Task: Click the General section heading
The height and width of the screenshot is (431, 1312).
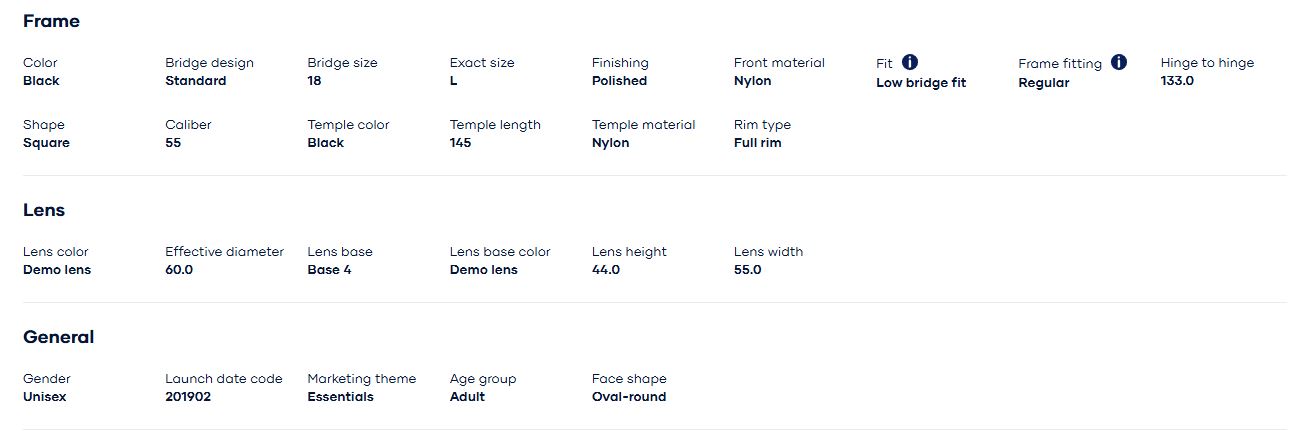Action: point(58,337)
